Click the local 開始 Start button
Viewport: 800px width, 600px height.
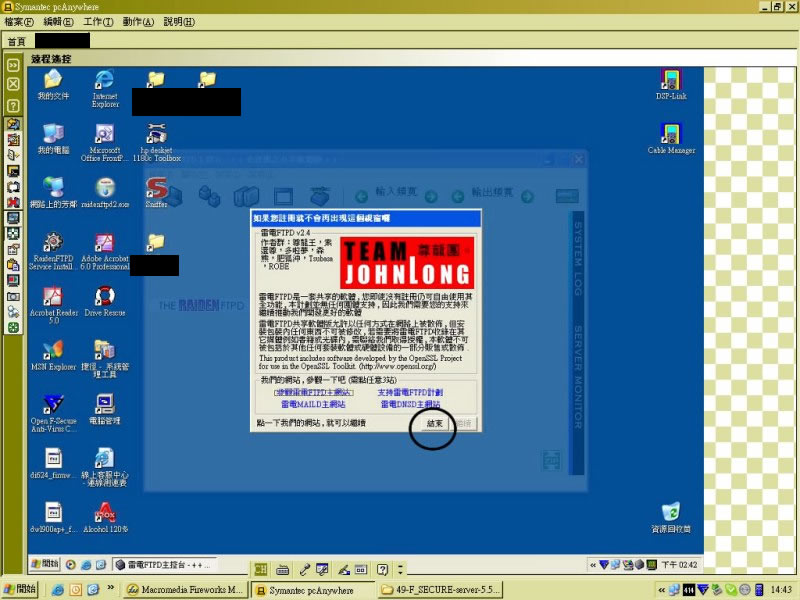[20, 589]
